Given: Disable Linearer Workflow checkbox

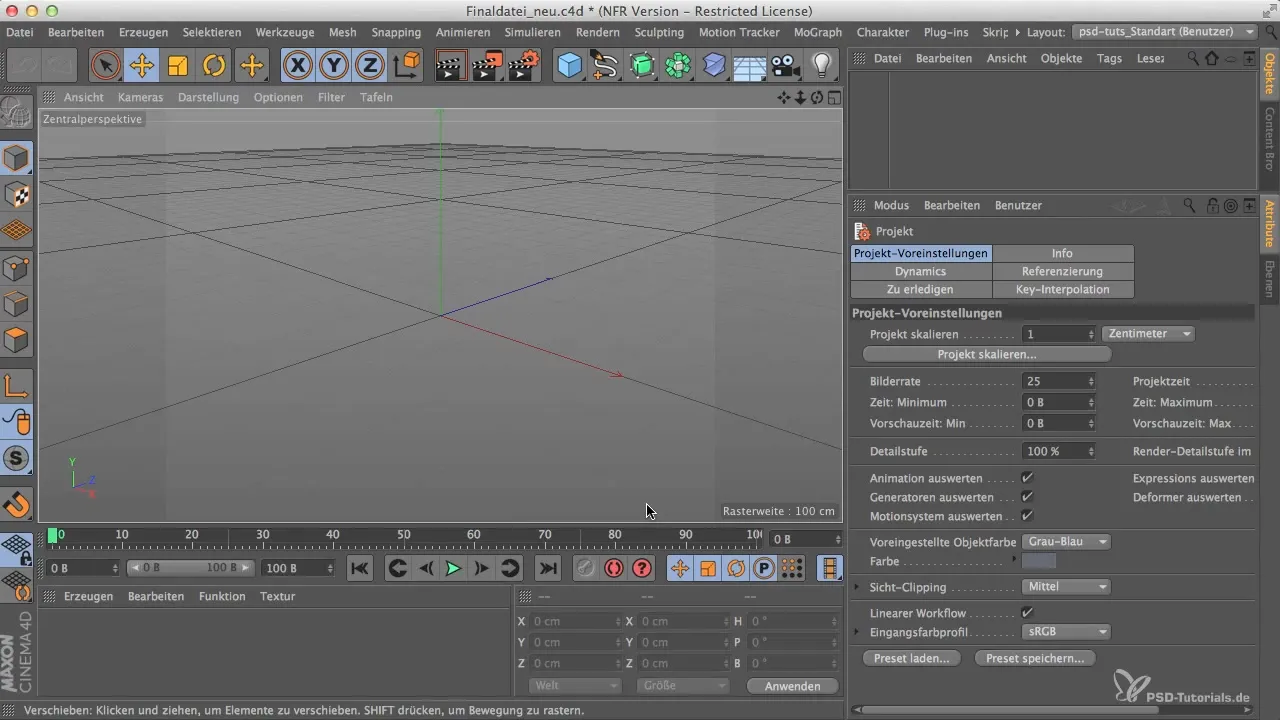Looking at the screenshot, I should [1026, 613].
